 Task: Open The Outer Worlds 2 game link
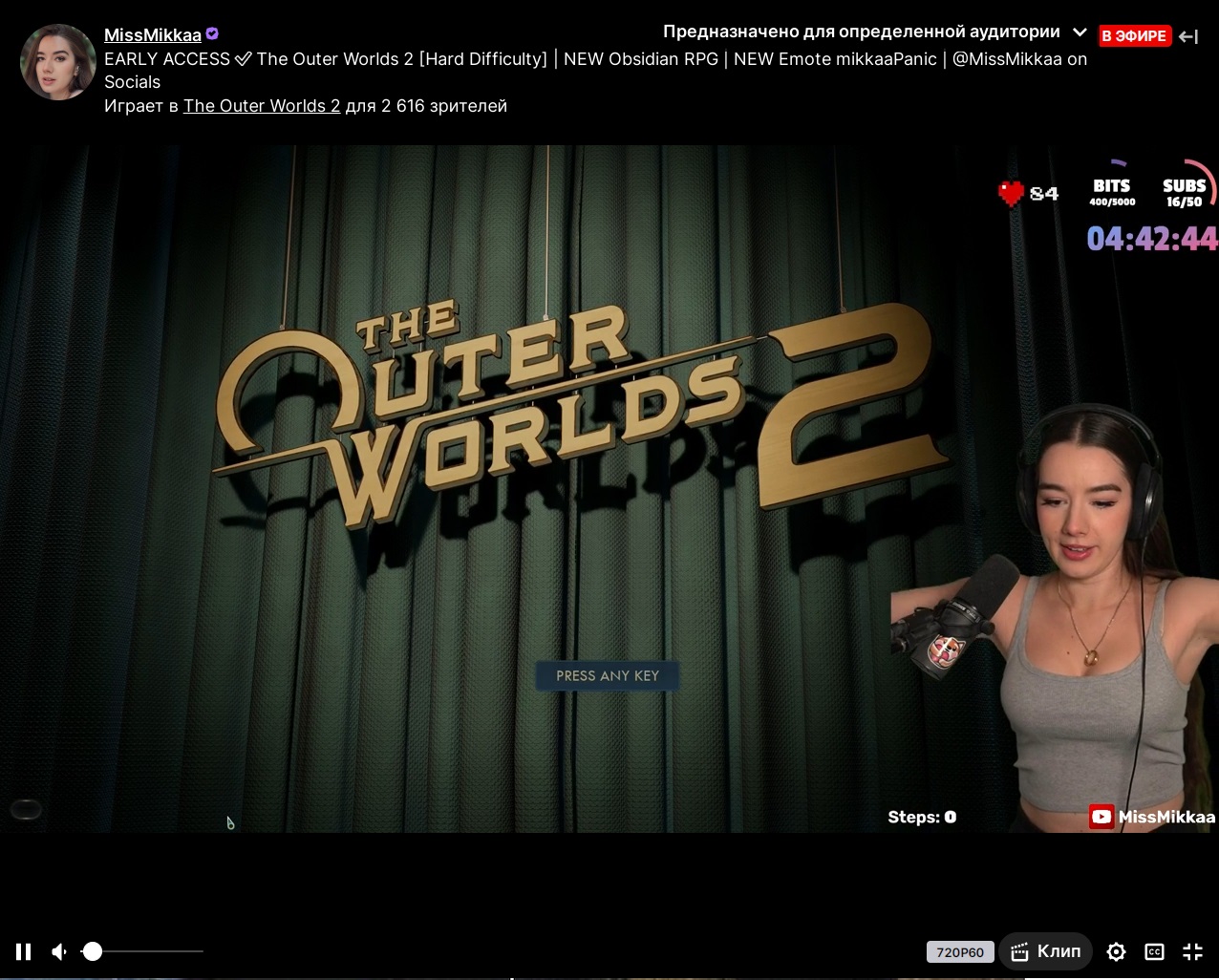pos(262,106)
